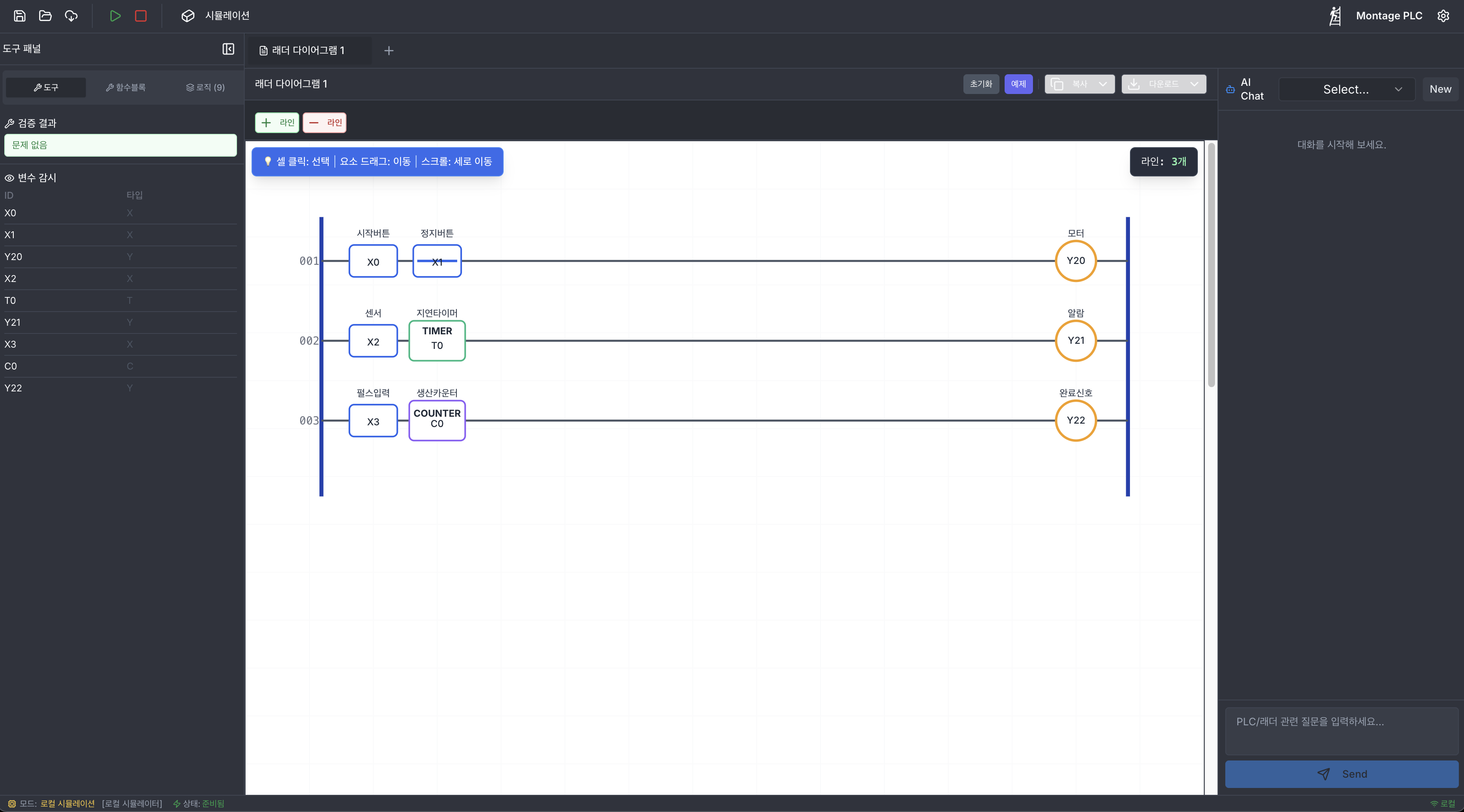Click the 예제 button
This screenshot has width=1464, height=812.
click(x=1018, y=84)
